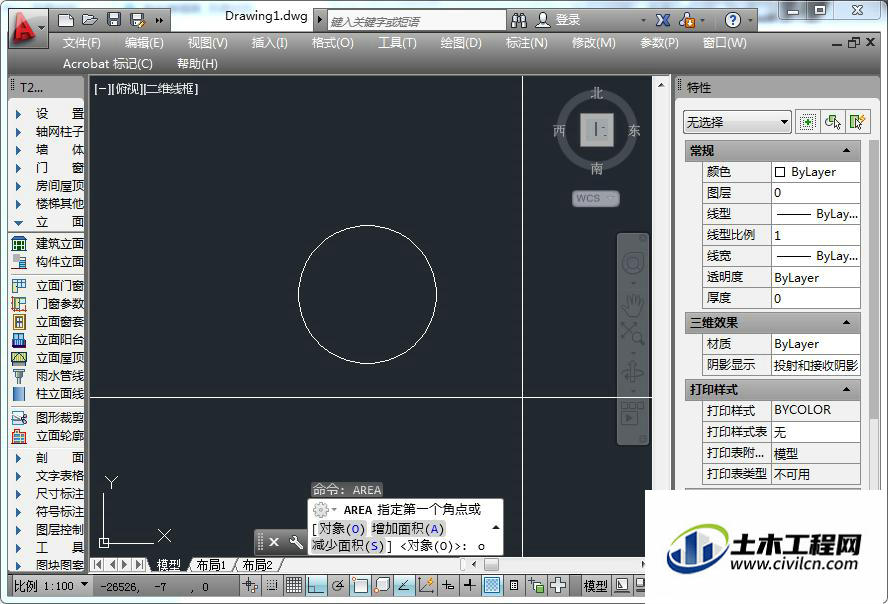Click the binoculars search icon
The image size is (888, 604).
[519, 21]
